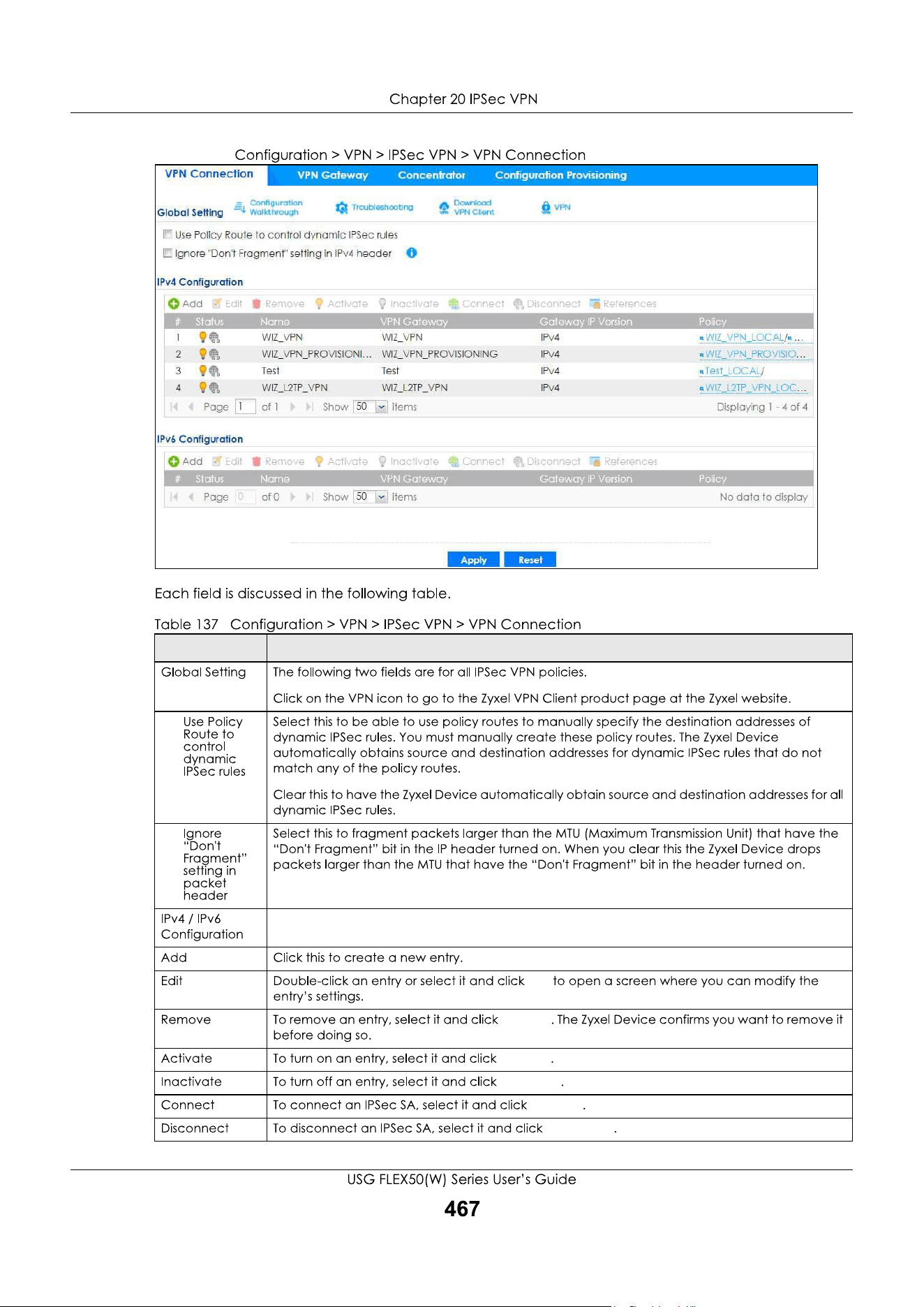Check Ignore Don't Fragment setting in IPv4 header

tap(167, 253)
